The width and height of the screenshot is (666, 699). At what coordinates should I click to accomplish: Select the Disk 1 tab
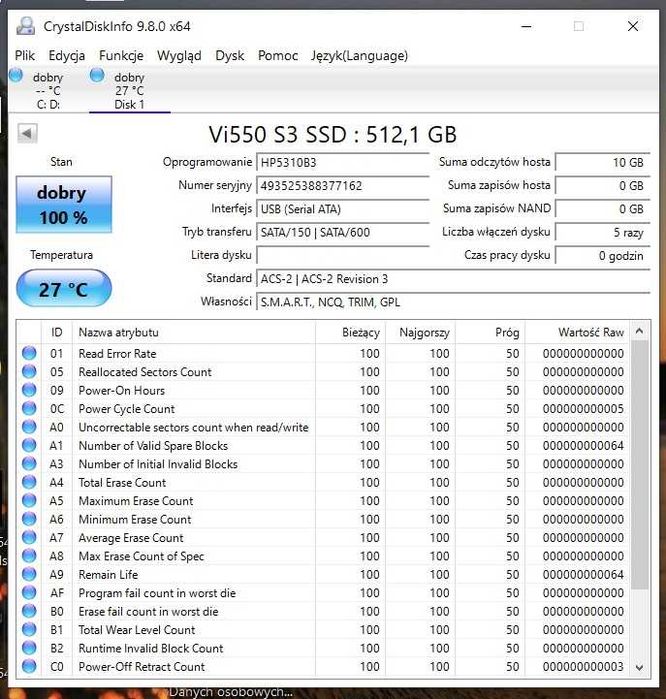coord(129,90)
